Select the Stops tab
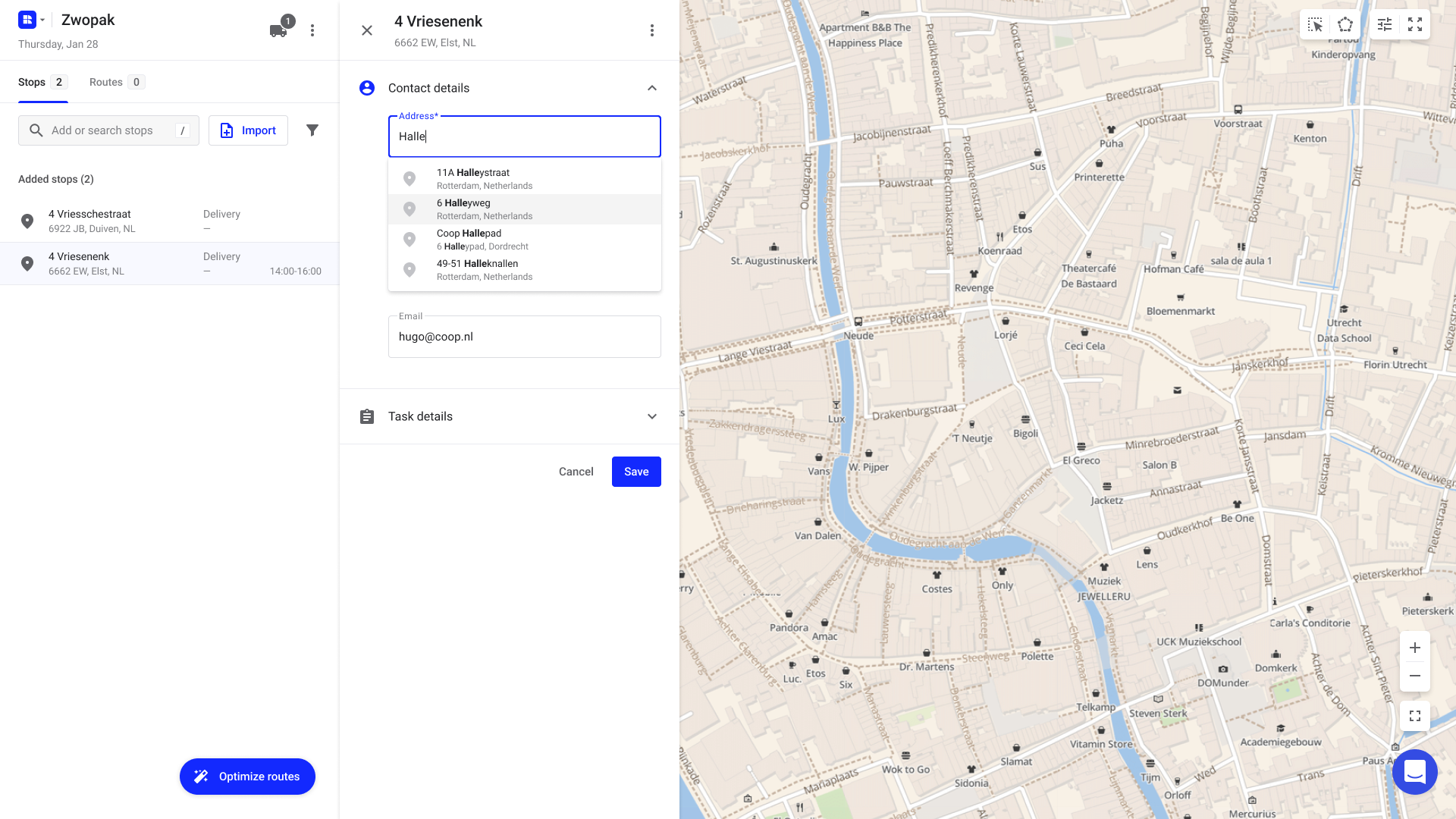Screen dimensions: 1456x819 (32, 82)
